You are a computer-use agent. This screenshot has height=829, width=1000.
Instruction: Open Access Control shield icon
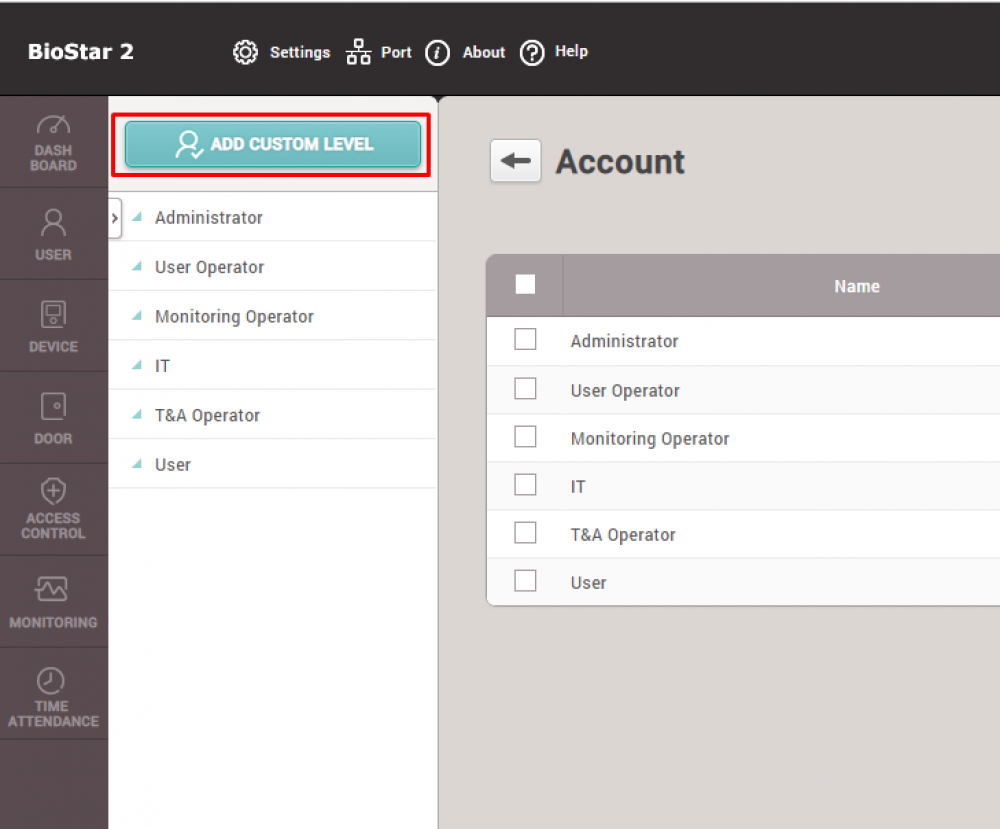pos(53,491)
